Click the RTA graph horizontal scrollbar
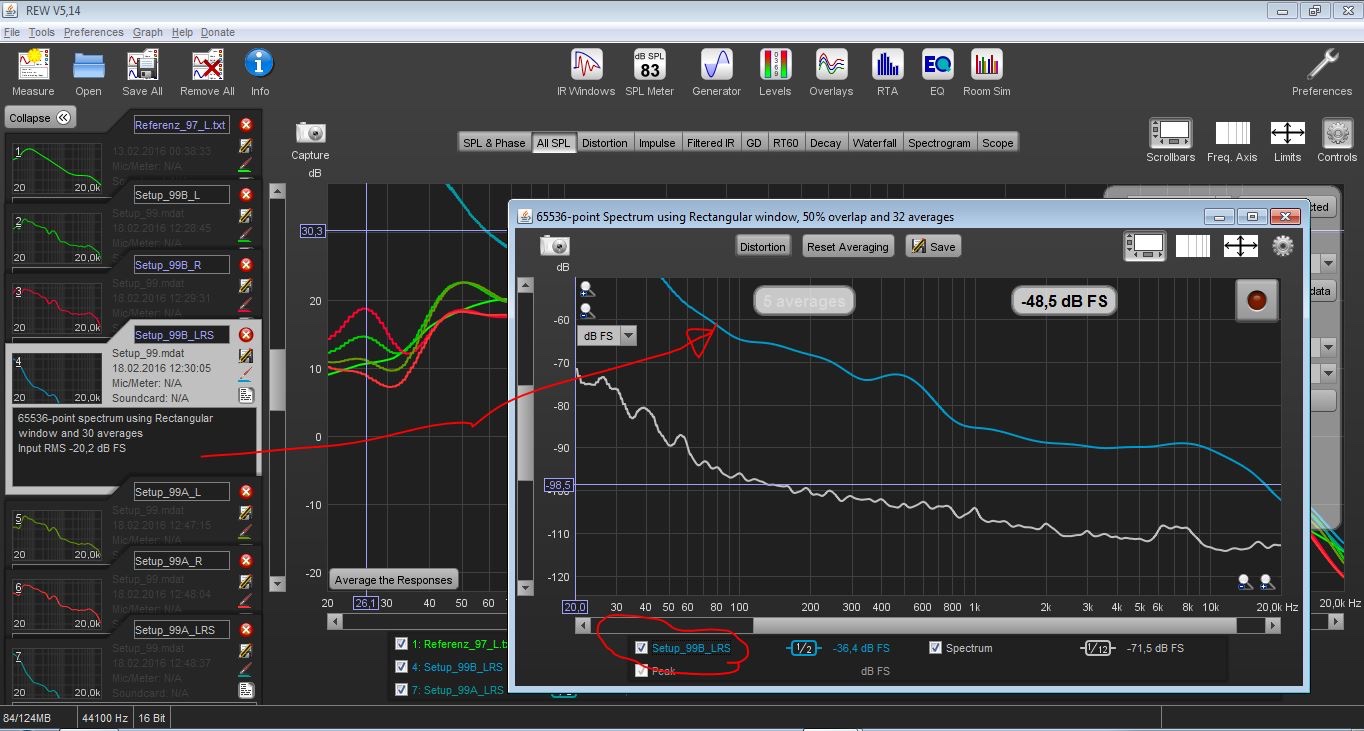 (x=995, y=625)
